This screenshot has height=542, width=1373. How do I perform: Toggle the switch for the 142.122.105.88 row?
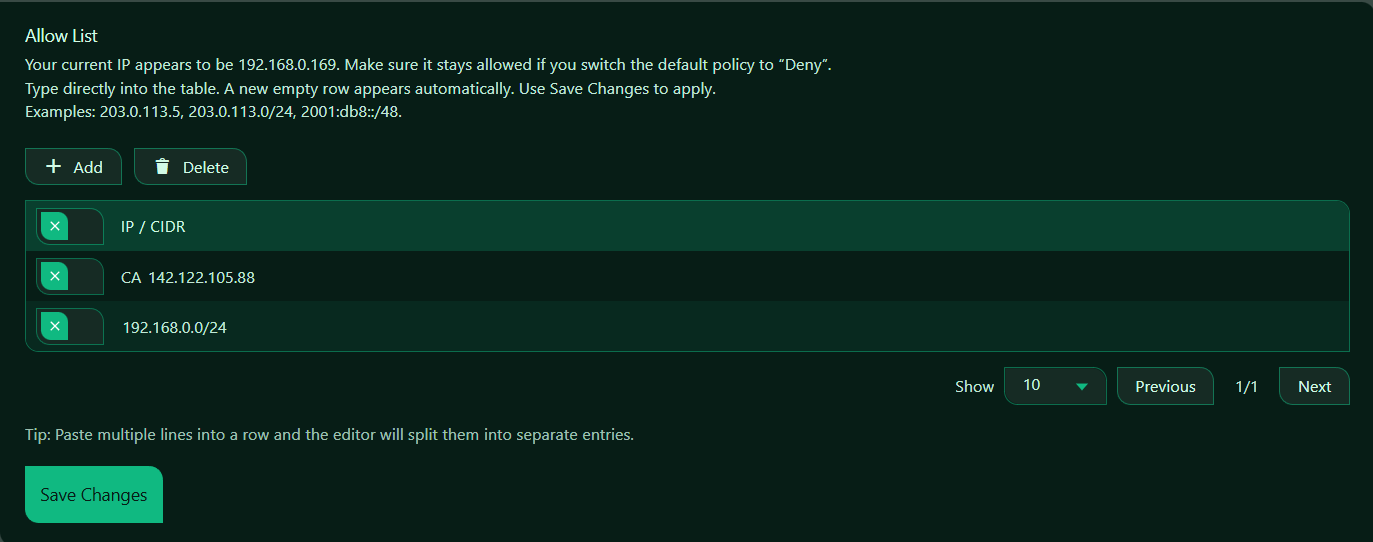(70, 276)
